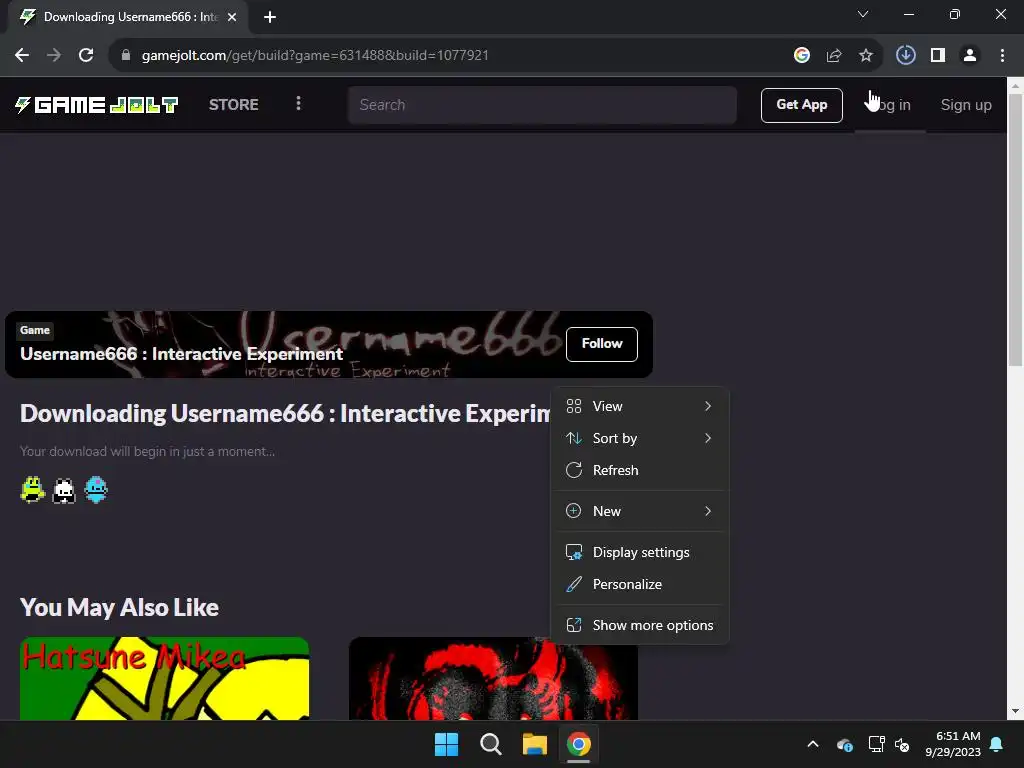Open the red and black game thumbnail
This screenshot has height=768, width=1024.
click(x=493, y=679)
